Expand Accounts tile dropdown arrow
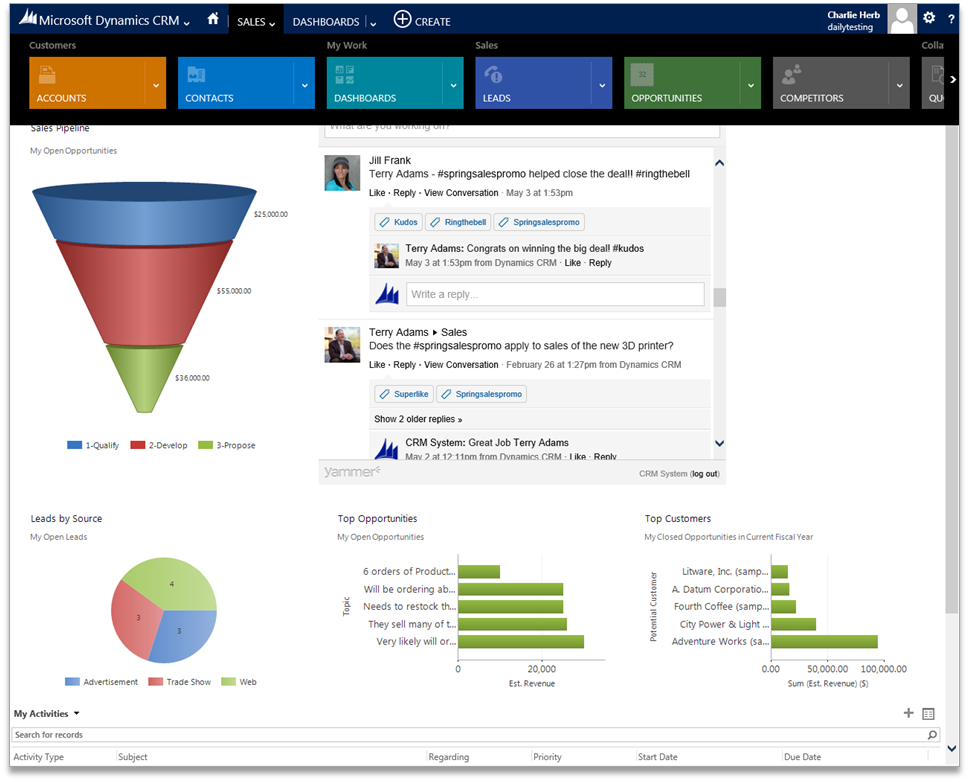 [x=156, y=85]
